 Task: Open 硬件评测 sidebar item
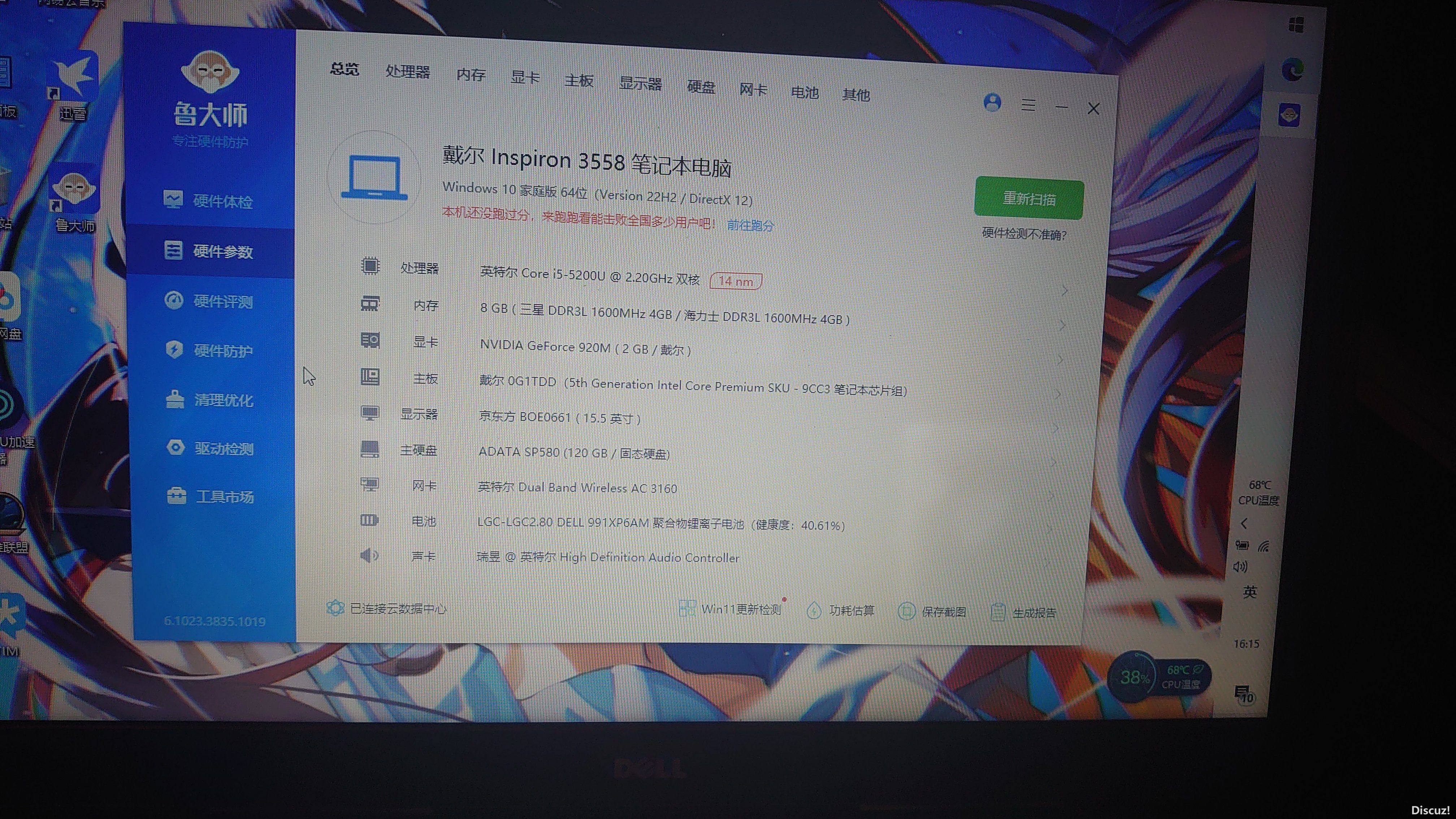pos(208,301)
